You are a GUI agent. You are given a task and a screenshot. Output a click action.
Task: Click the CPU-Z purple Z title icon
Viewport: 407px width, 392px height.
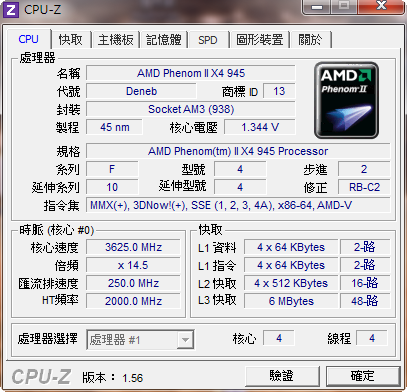10,10
